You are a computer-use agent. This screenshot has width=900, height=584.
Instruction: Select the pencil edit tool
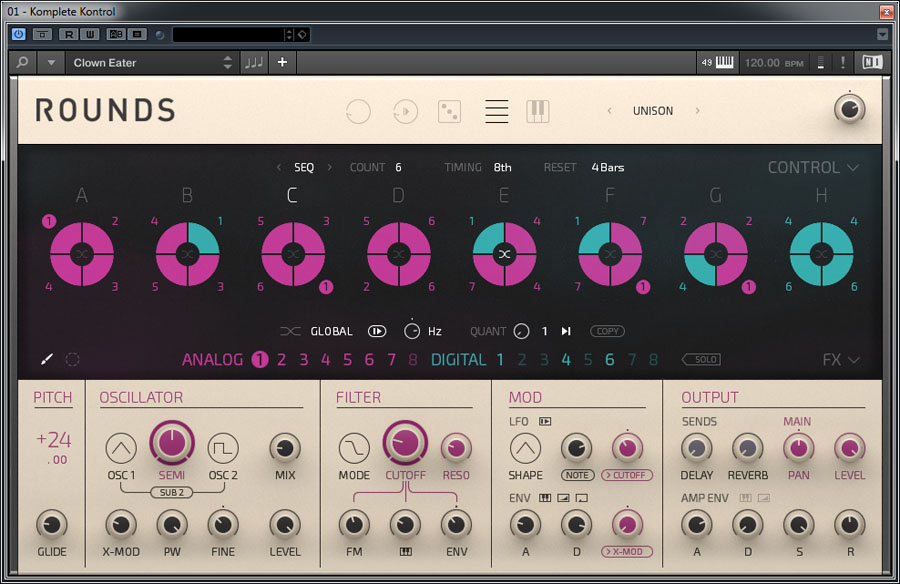46,360
